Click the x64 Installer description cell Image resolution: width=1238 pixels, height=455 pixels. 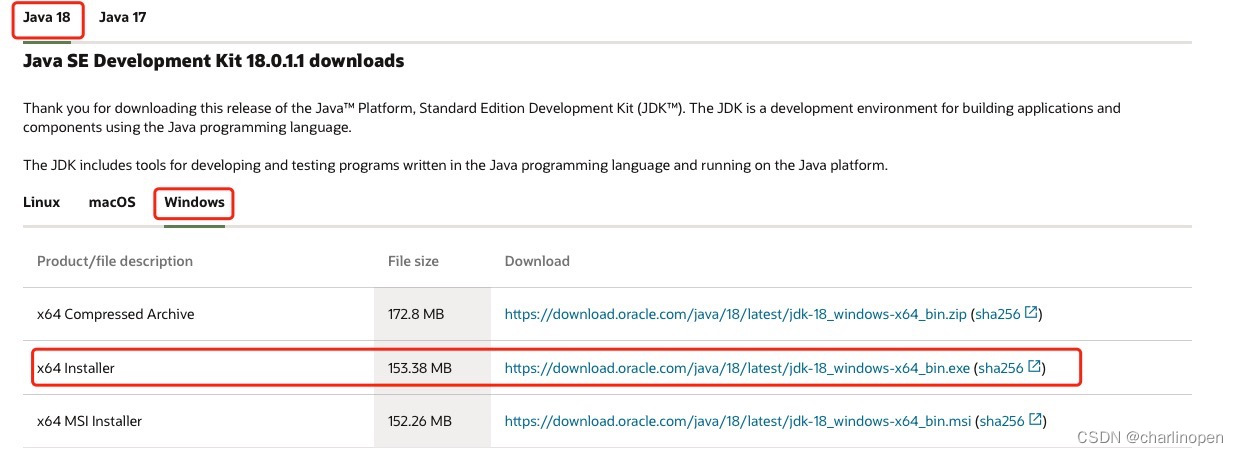click(76, 368)
